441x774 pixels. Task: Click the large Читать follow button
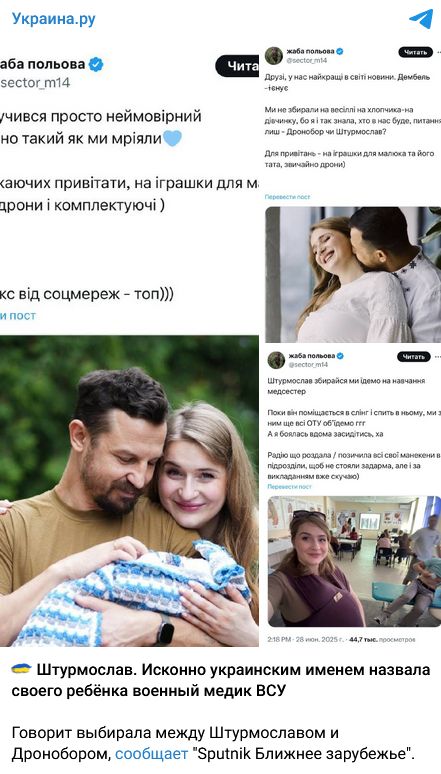(238, 66)
